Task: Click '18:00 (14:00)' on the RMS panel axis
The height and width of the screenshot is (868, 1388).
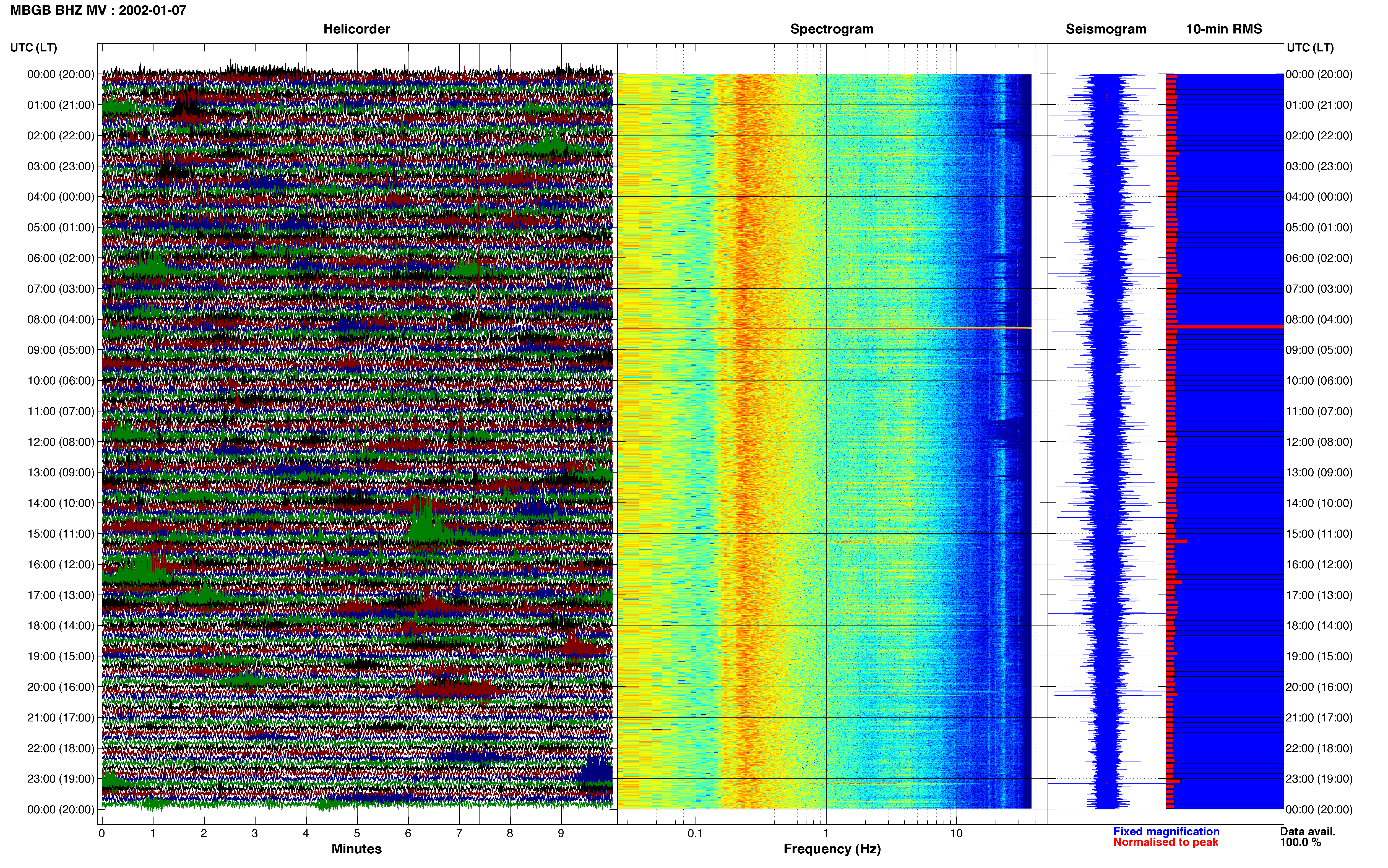Action: point(1319,626)
